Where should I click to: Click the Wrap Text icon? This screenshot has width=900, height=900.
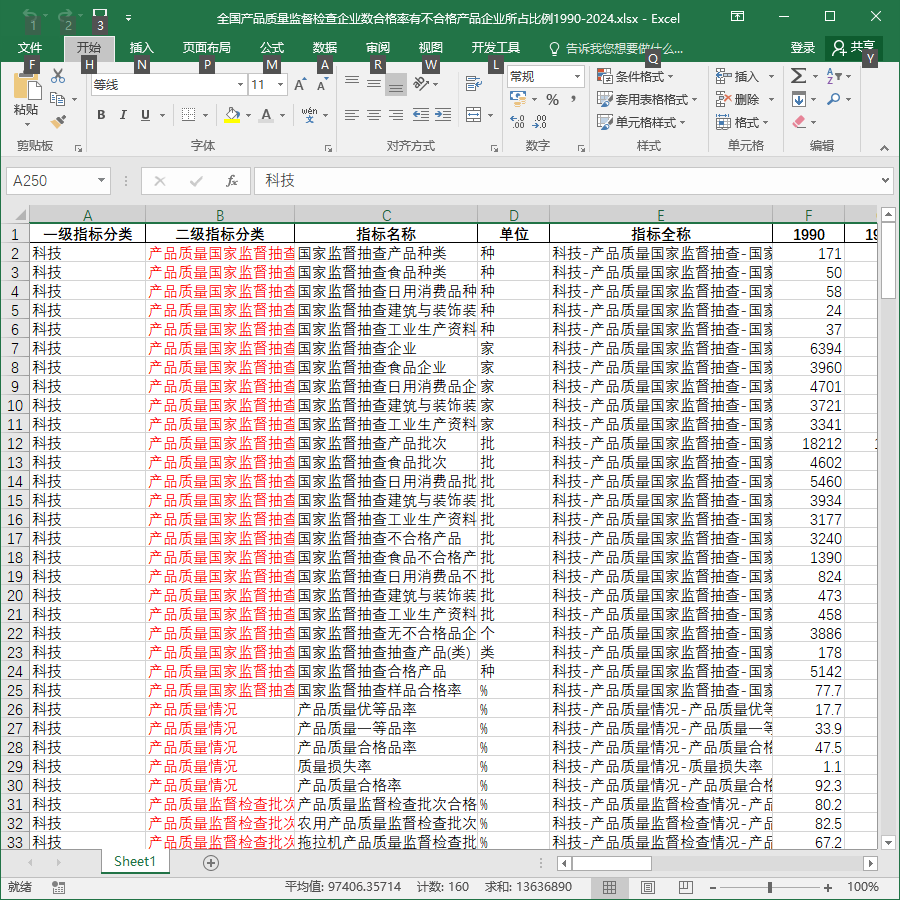click(474, 84)
